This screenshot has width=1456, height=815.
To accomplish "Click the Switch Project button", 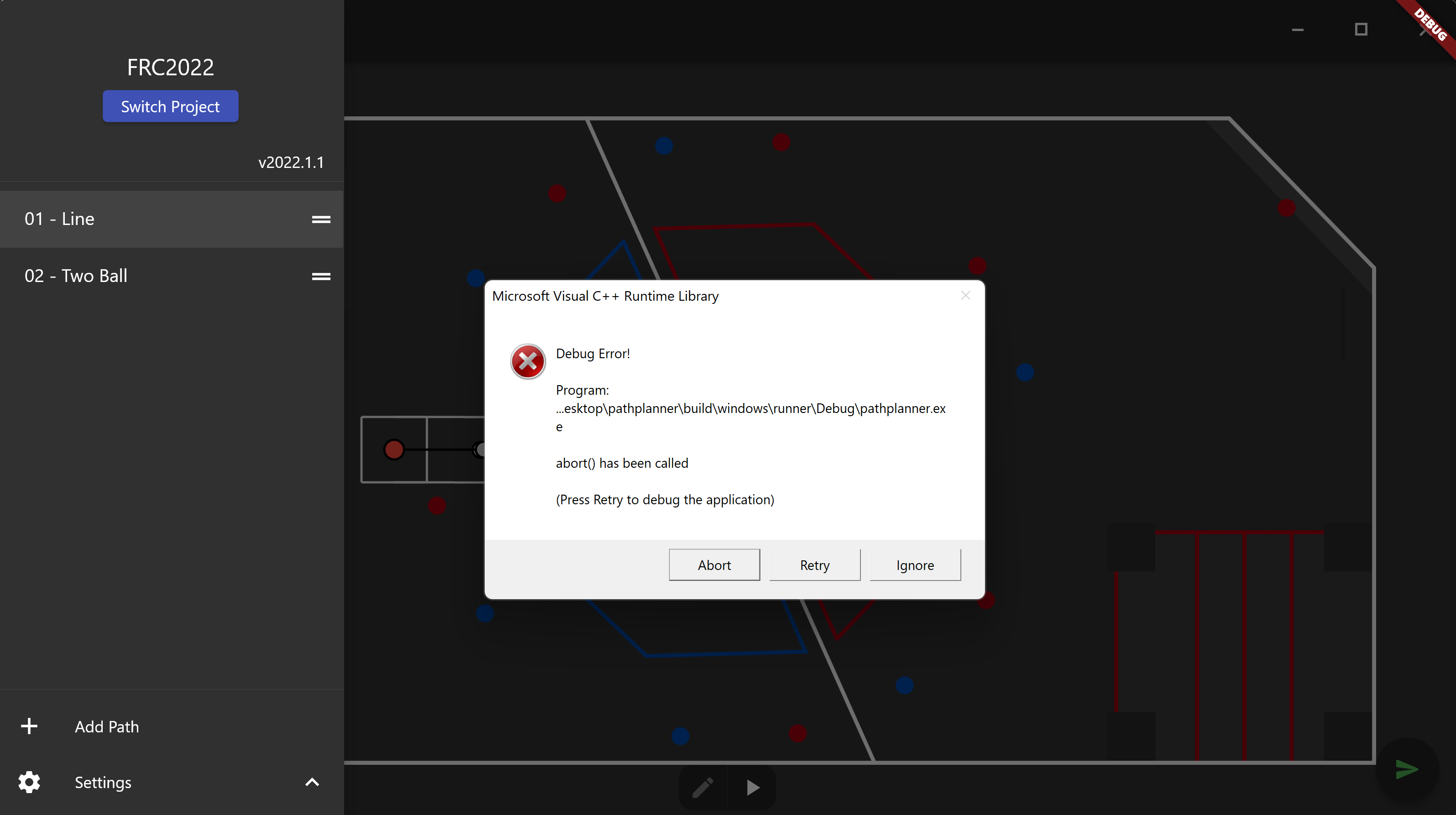I will point(170,106).
